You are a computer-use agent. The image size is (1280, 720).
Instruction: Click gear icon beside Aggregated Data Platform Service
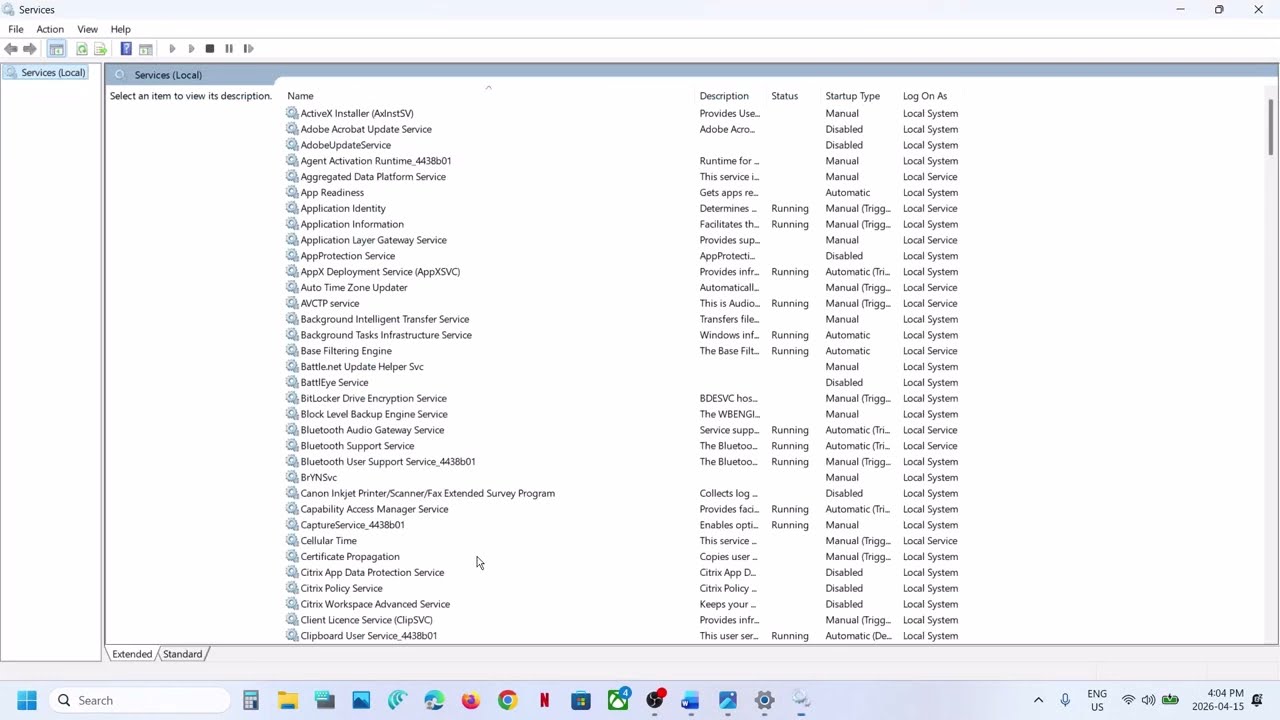[x=292, y=177]
